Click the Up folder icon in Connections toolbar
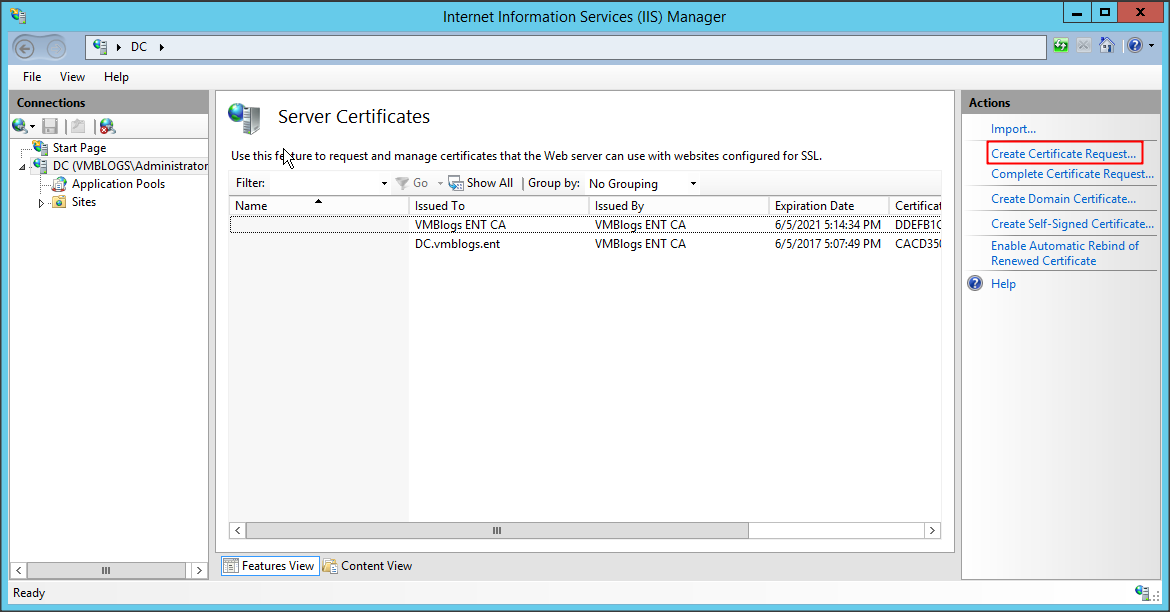Viewport: 1170px width, 612px height. tap(78, 126)
